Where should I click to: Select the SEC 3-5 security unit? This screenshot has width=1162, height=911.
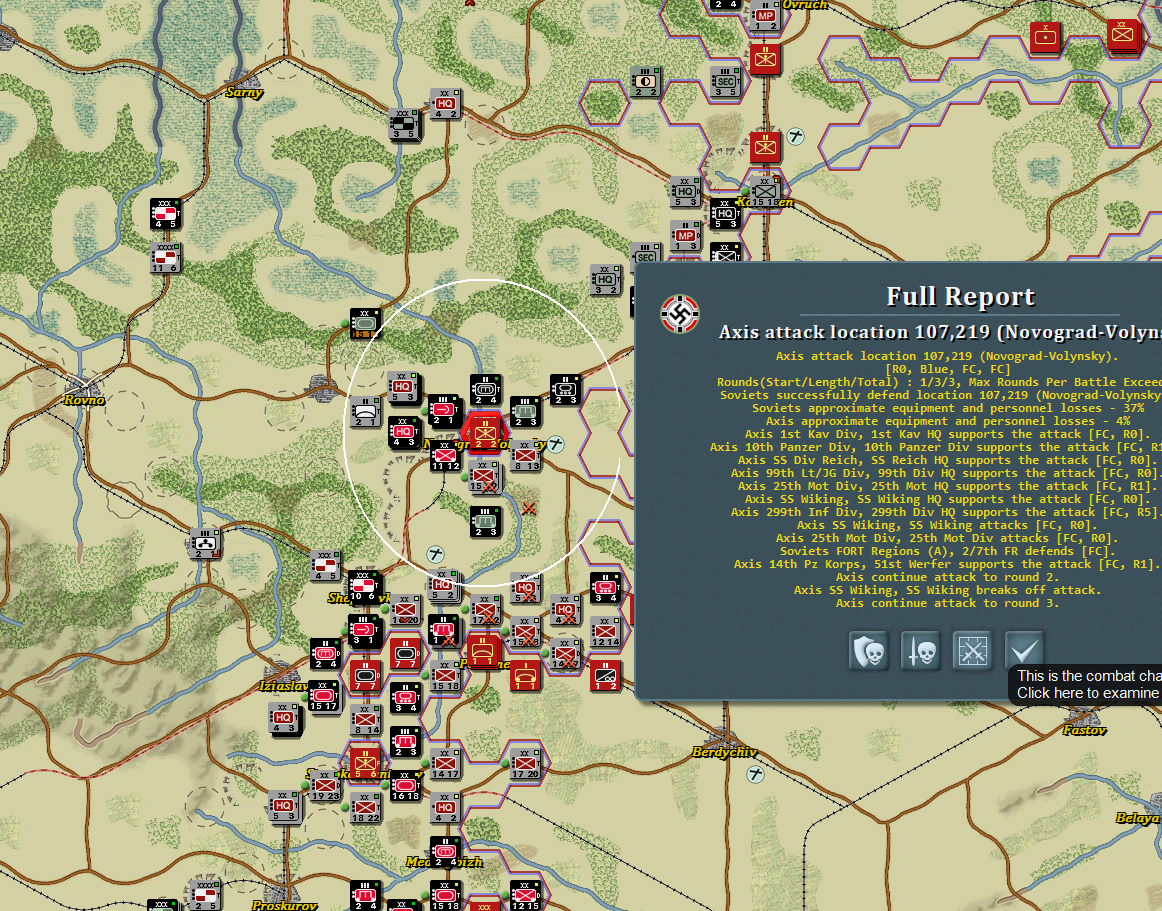pyautogui.click(x=726, y=82)
